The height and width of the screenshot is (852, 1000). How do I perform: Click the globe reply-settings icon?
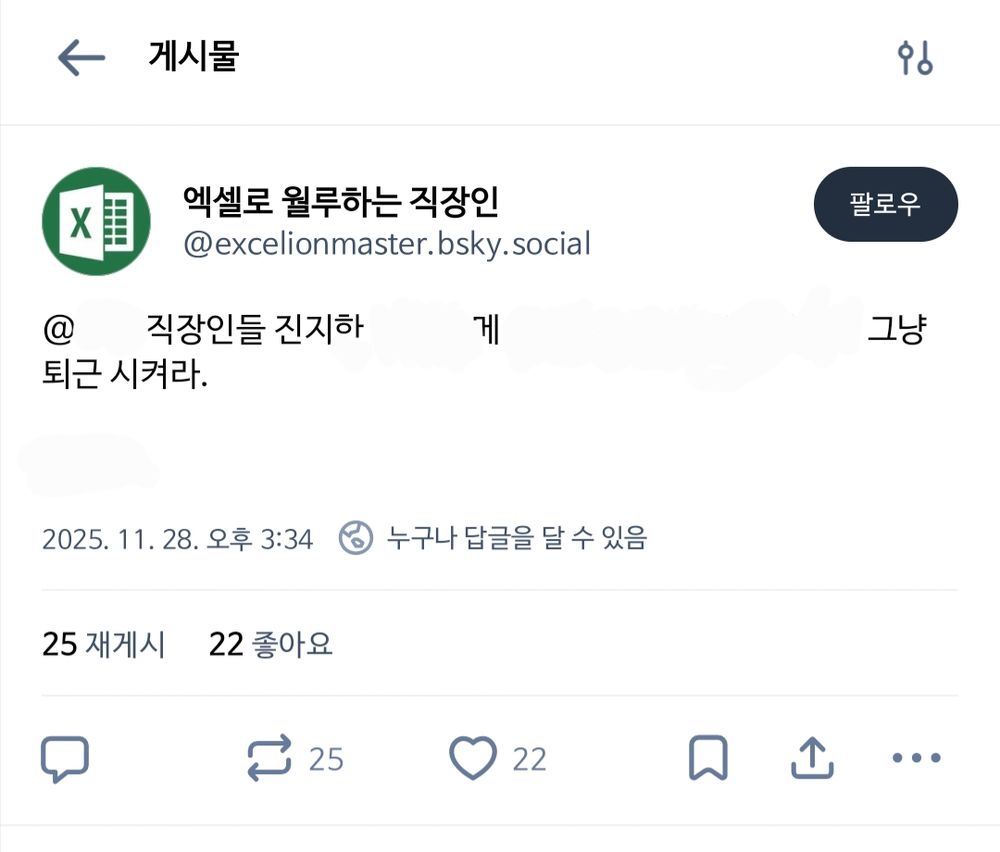[x=355, y=538]
